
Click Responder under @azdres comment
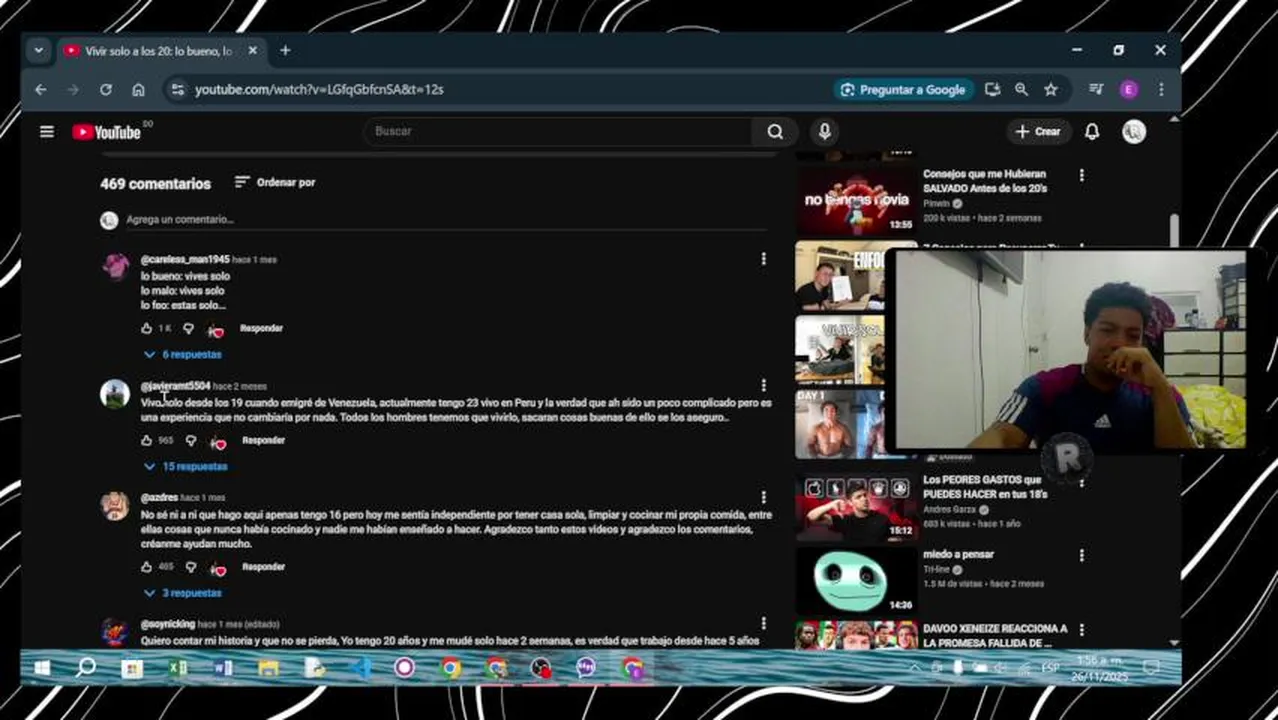click(264, 566)
